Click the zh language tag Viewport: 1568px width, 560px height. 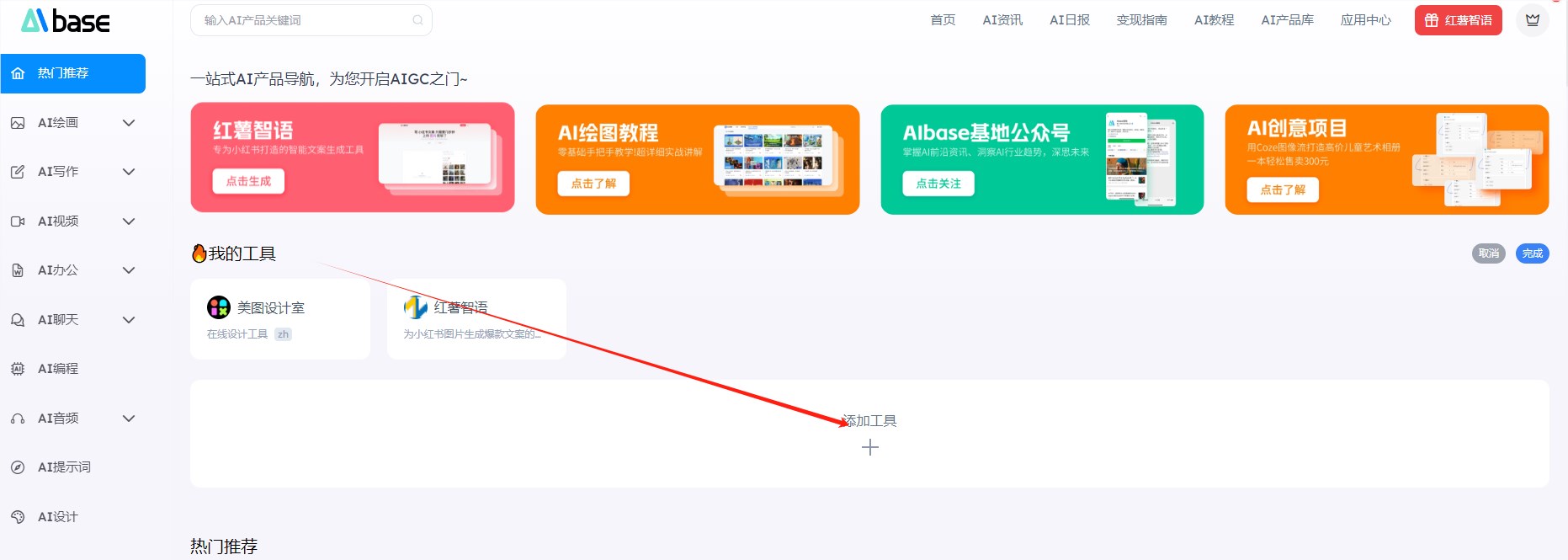[x=283, y=334]
